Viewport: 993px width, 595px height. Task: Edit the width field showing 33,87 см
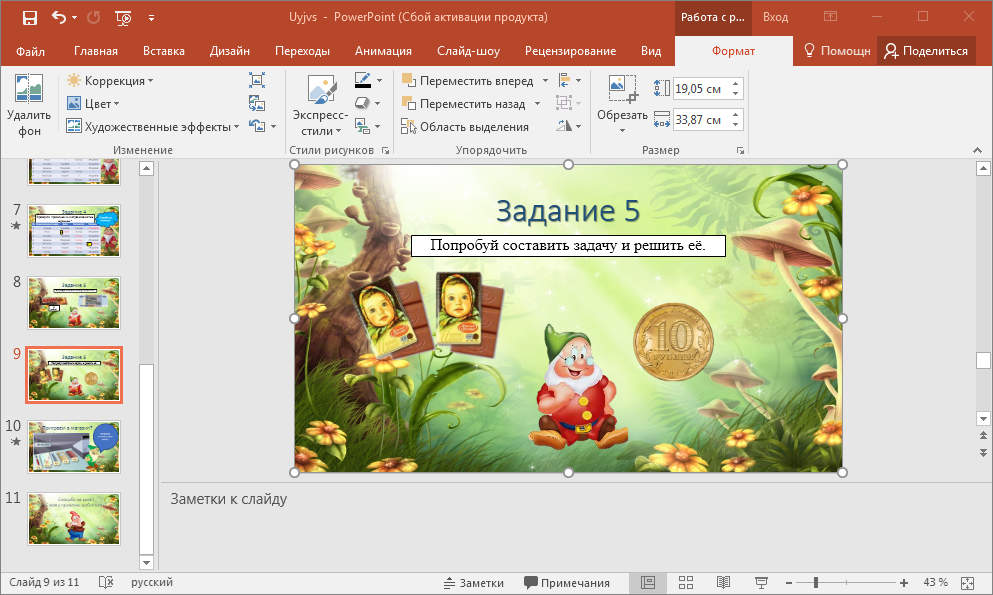[701, 120]
